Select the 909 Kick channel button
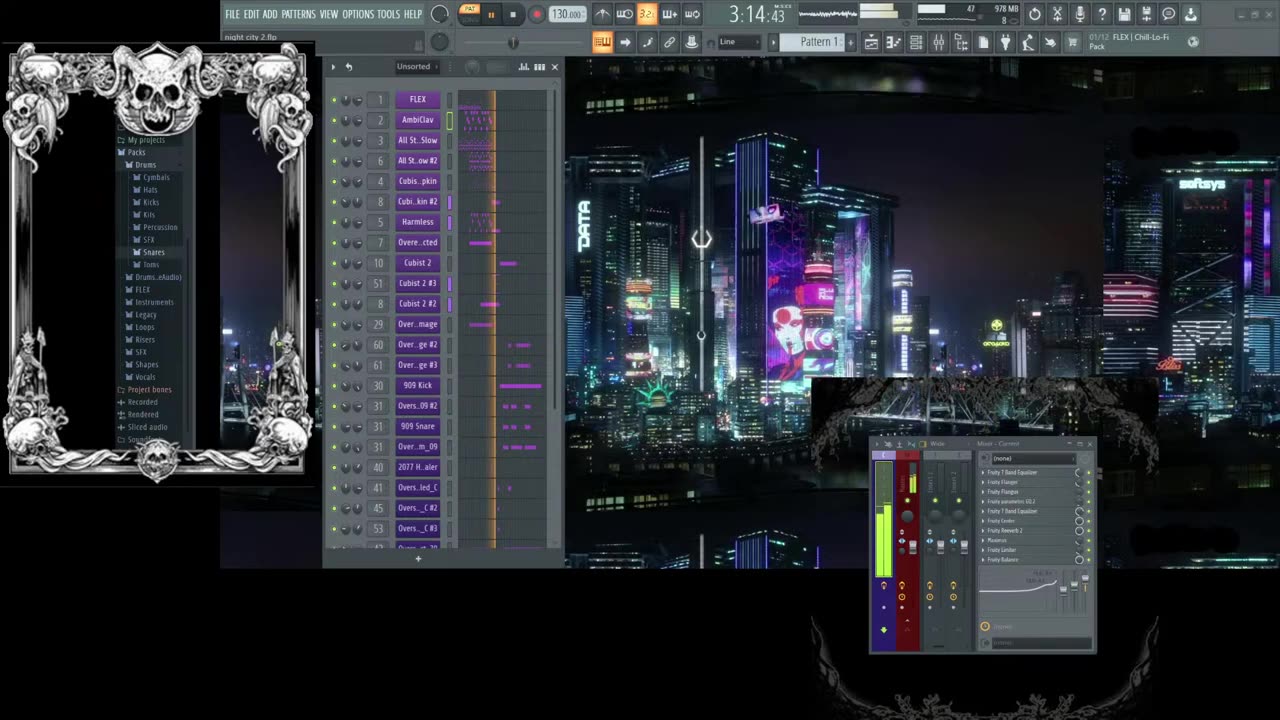Image resolution: width=1280 pixels, height=720 pixels. coord(417,385)
